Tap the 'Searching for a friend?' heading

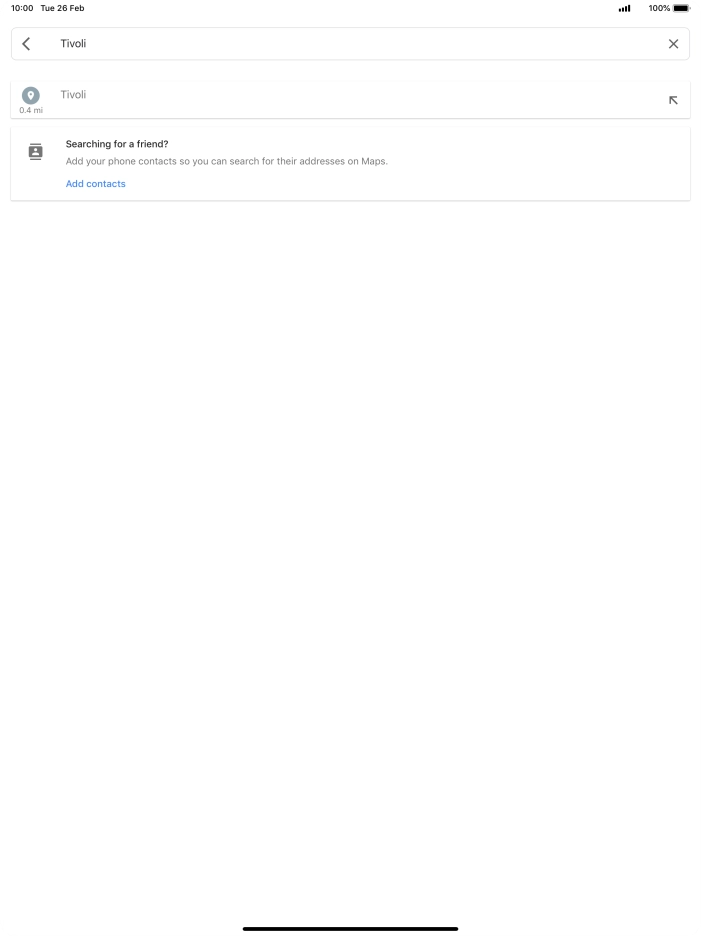click(x=117, y=144)
